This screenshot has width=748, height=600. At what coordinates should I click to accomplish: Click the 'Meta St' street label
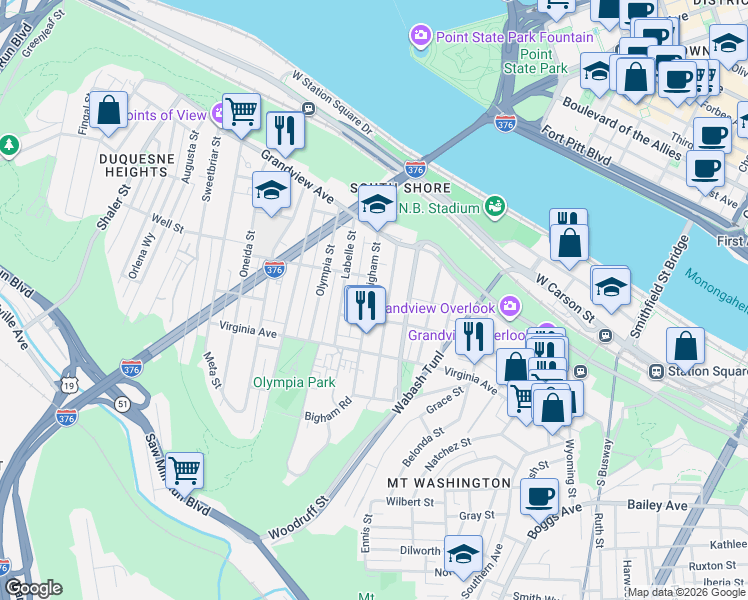212,370
